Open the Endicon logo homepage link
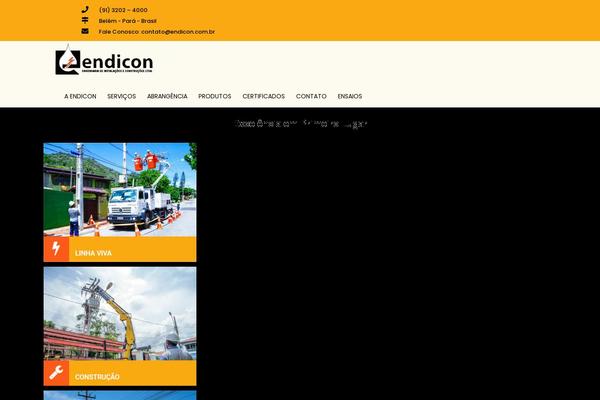 pyautogui.click(x=104, y=60)
